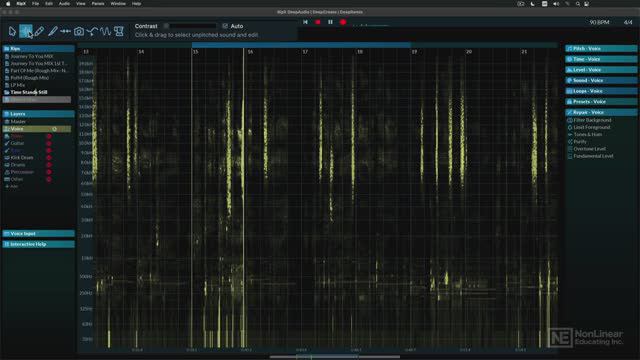Click the camera snapshot tool

click(79, 31)
